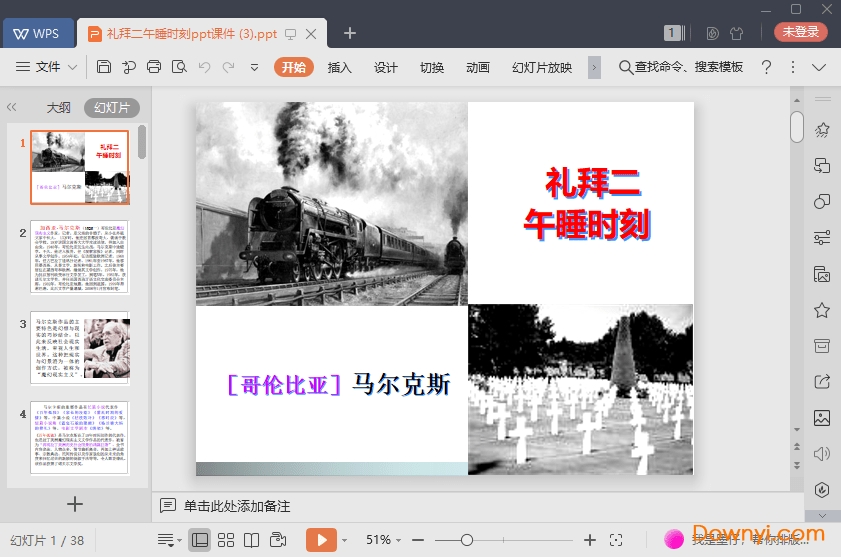Collapse the slide panel with the double chevron
Screen dimensions: 841x557
[12, 107]
